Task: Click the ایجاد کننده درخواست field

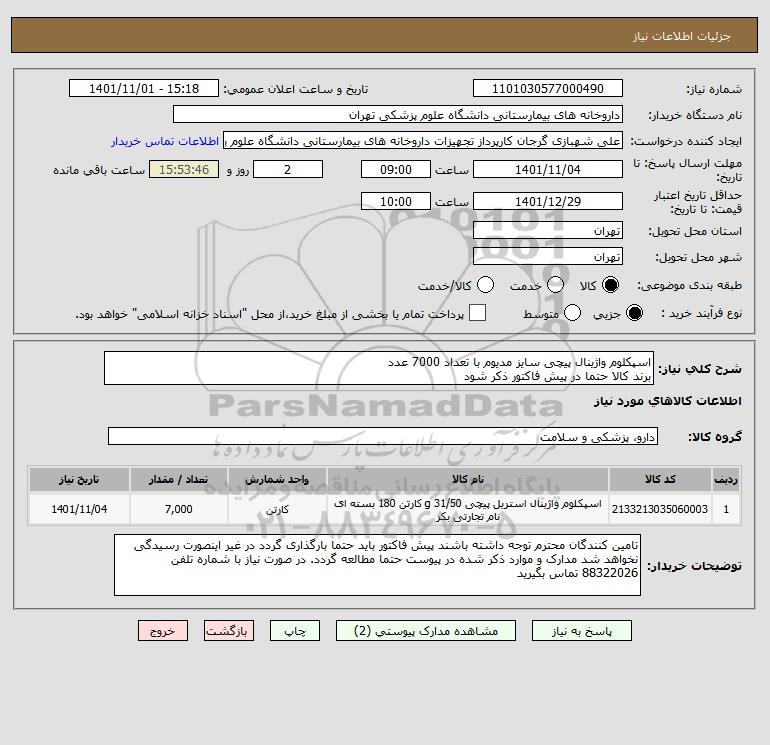Action: coord(423,141)
